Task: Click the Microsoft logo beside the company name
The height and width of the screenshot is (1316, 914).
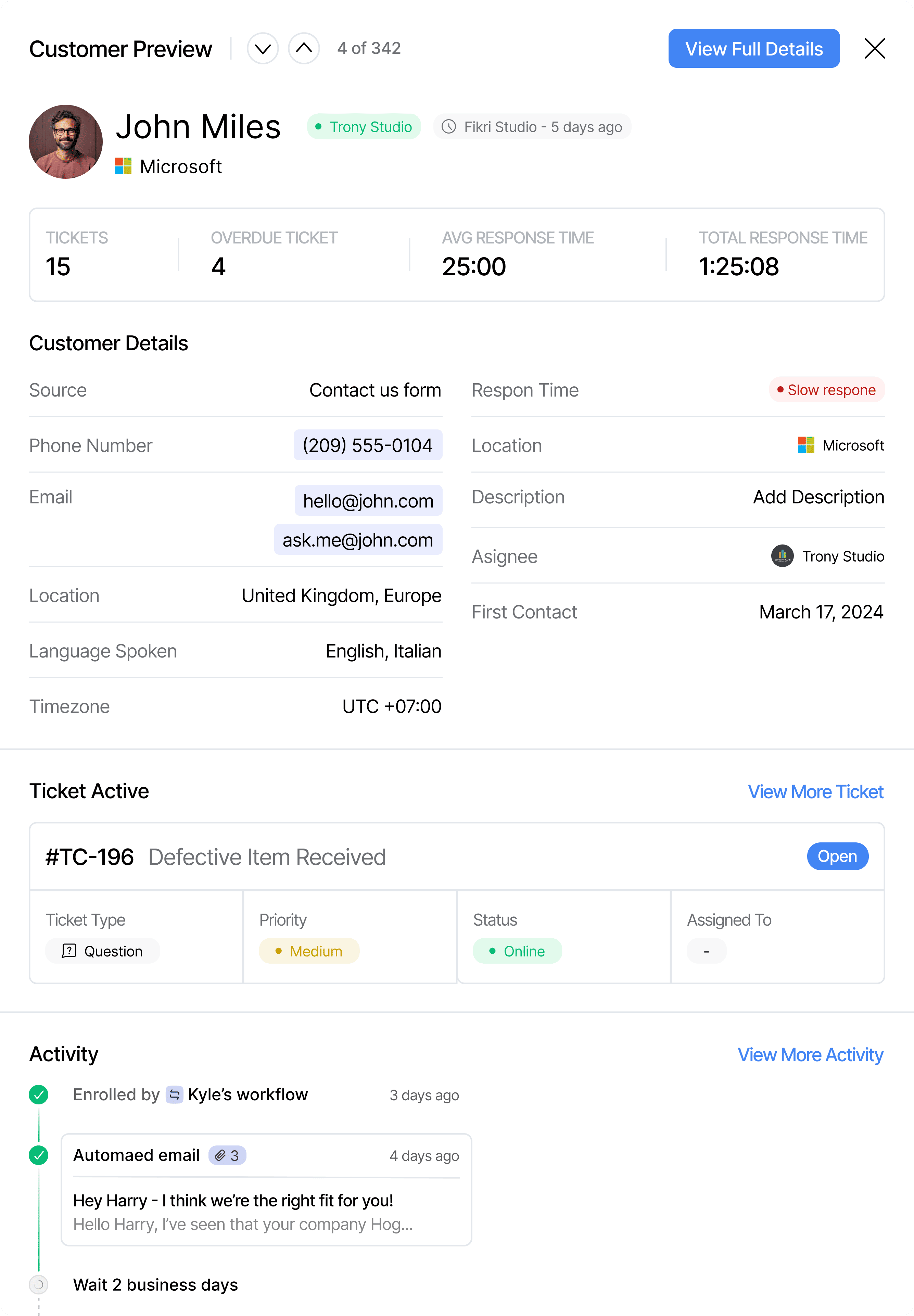Action: pyautogui.click(x=123, y=166)
